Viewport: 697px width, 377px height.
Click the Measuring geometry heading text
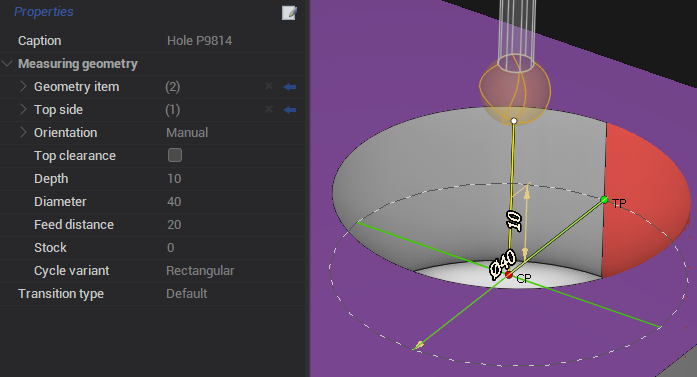(78, 64)
